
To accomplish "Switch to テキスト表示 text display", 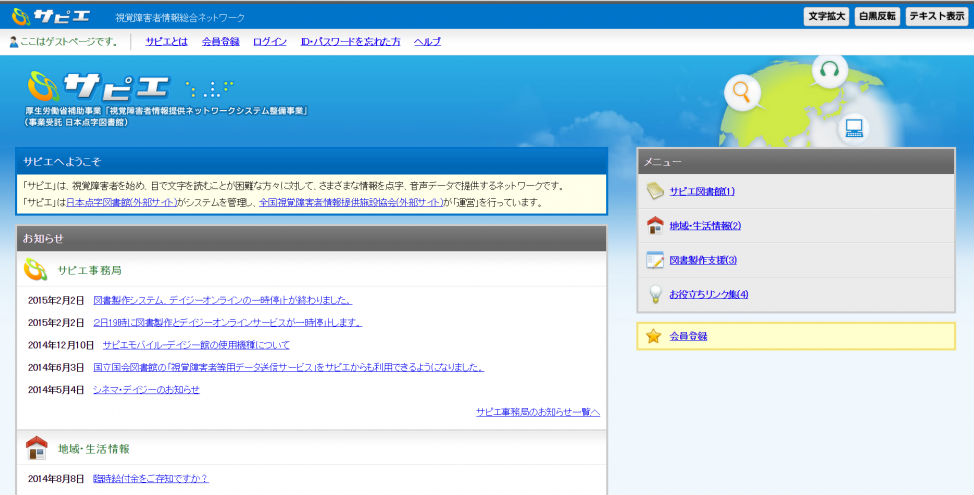I will (937, 16).
